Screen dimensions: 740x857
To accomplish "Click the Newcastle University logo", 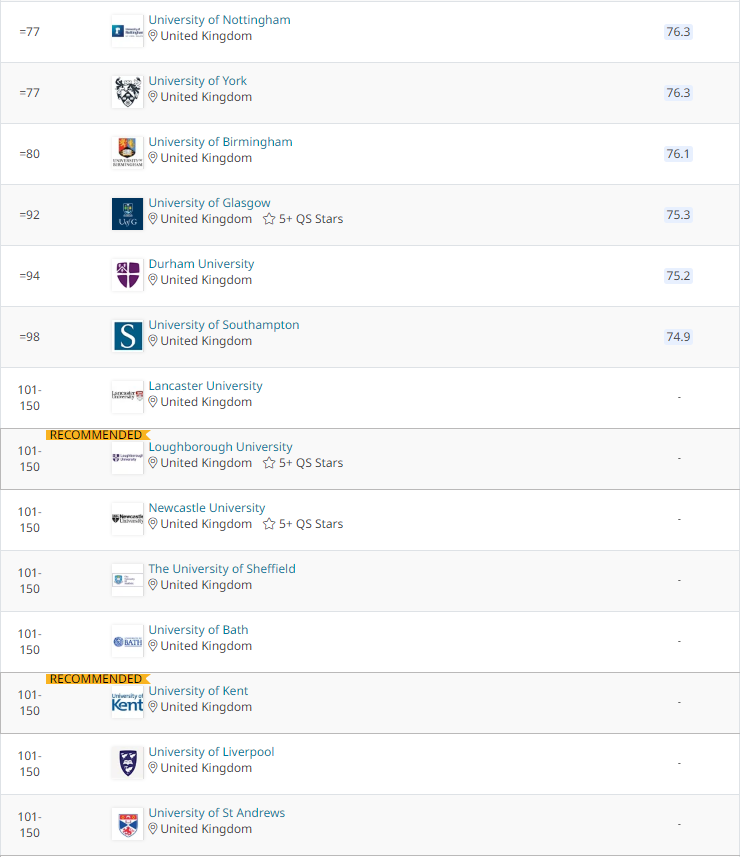I will click(x=127, y=519).
